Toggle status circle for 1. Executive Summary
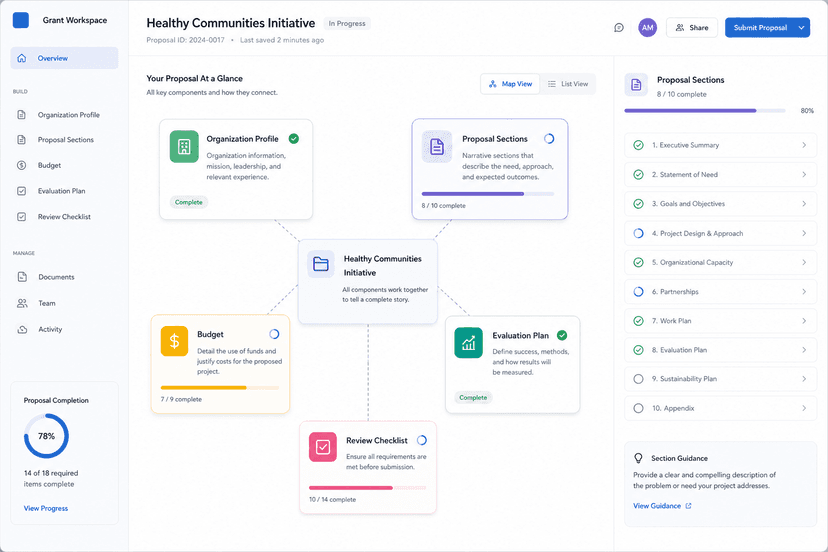This screenshot has width=828, height=552. click(638, 145)
